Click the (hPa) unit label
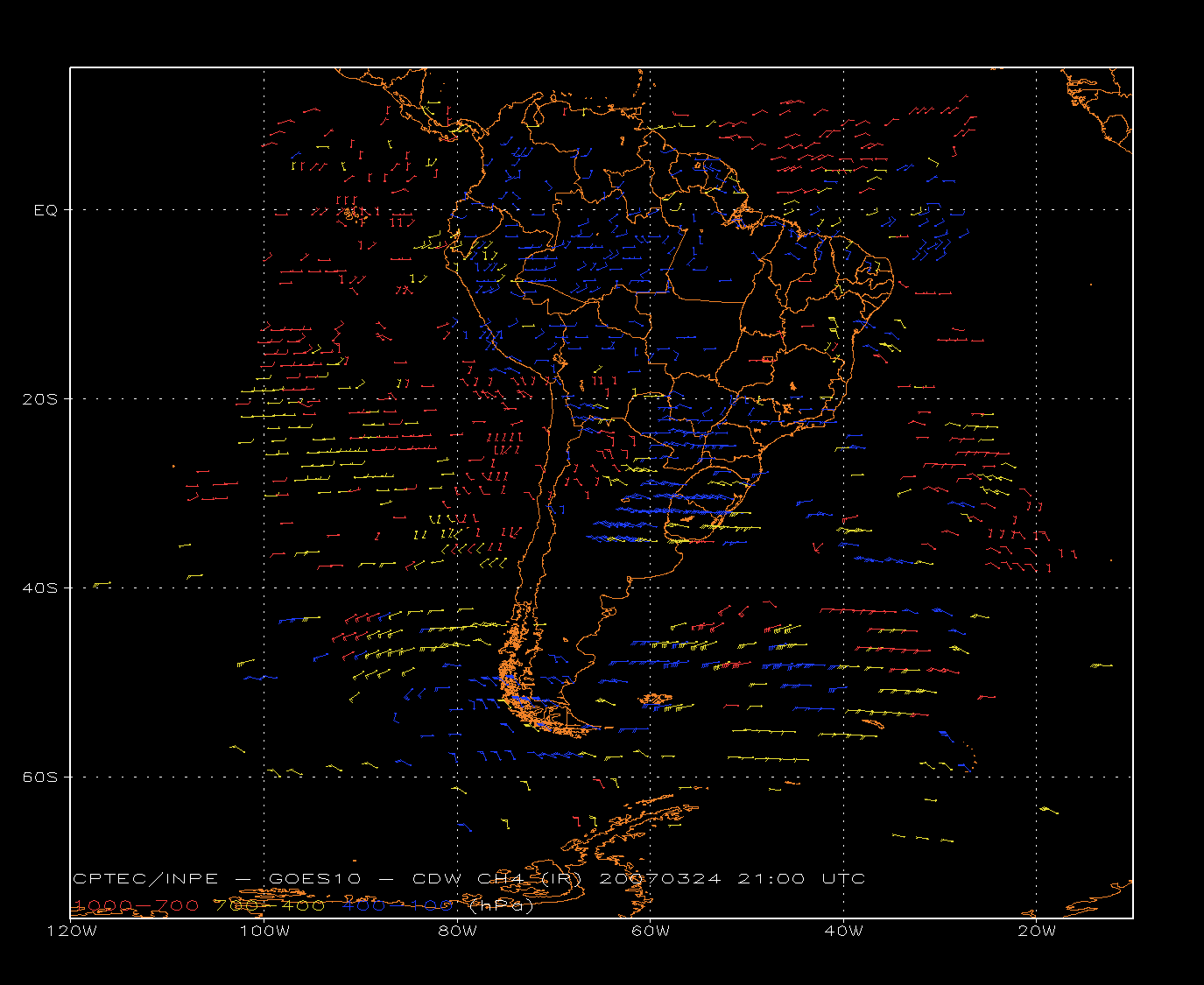The width and height of the screenshot is (1204, 985). click(x=501, y=906)
